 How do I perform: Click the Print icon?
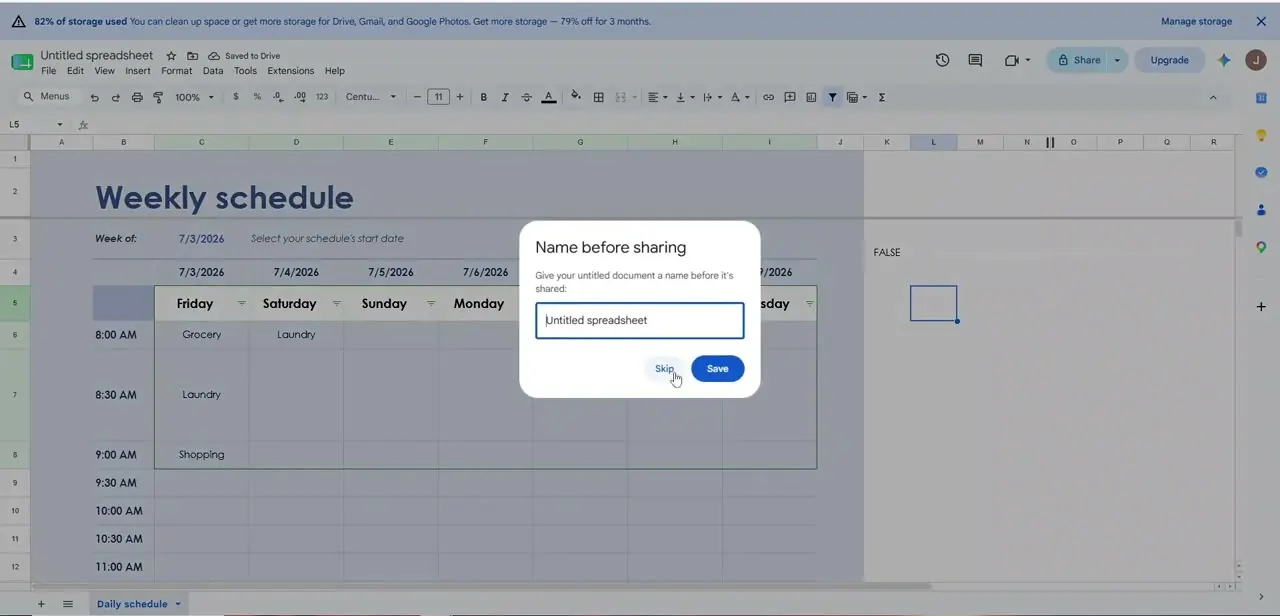click(x=137, y=98)
